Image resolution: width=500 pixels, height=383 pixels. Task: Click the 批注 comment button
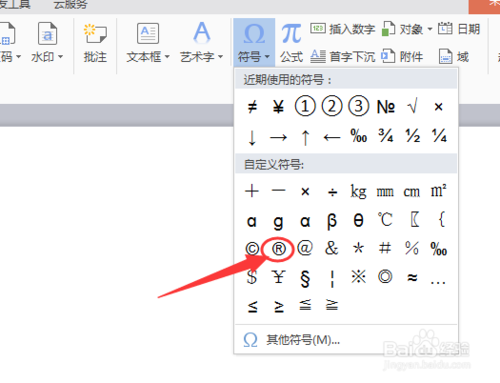pos(95,43)
